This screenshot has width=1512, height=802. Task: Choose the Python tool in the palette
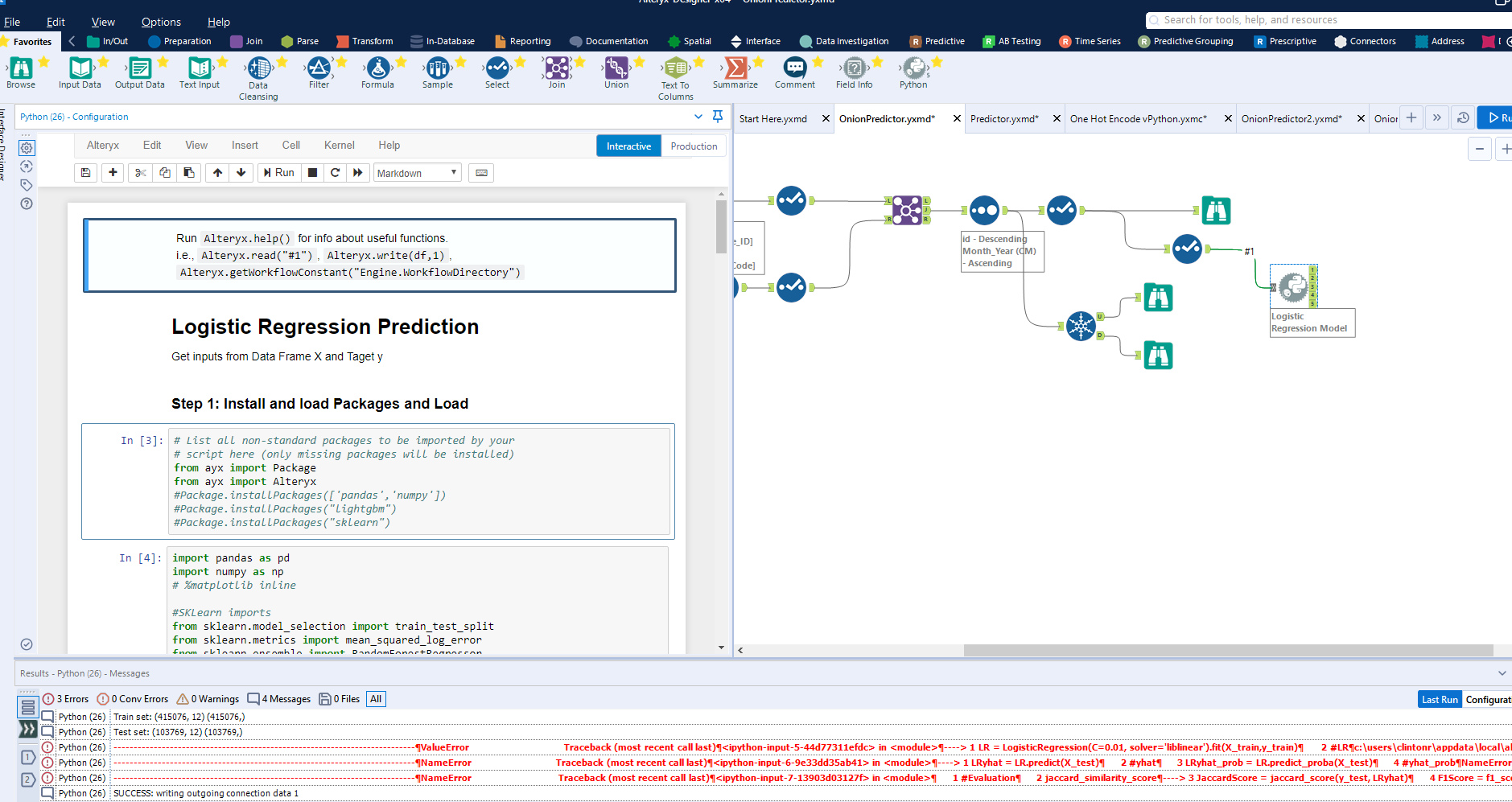[914, 68]
